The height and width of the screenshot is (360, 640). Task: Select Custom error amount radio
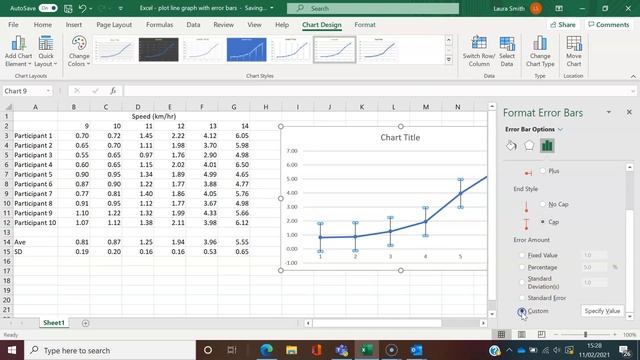click(x=522, y=311)
